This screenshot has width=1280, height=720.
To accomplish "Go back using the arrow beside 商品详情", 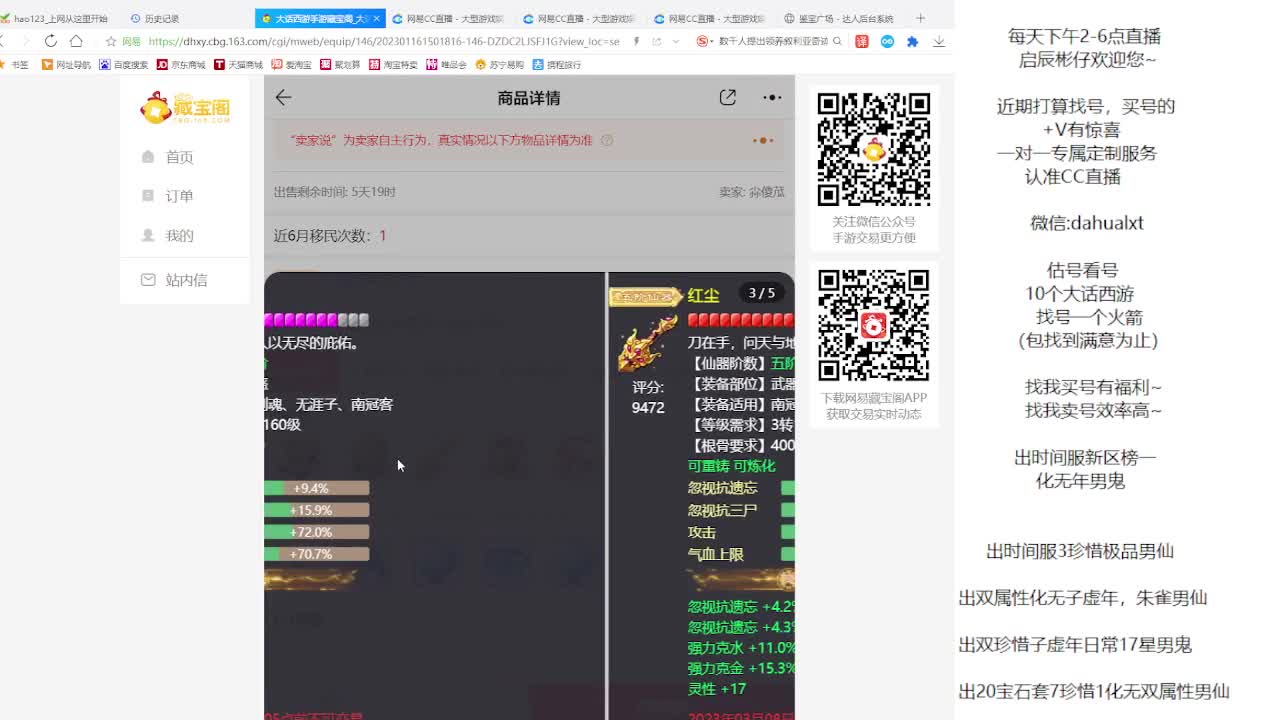I will 283,97.
